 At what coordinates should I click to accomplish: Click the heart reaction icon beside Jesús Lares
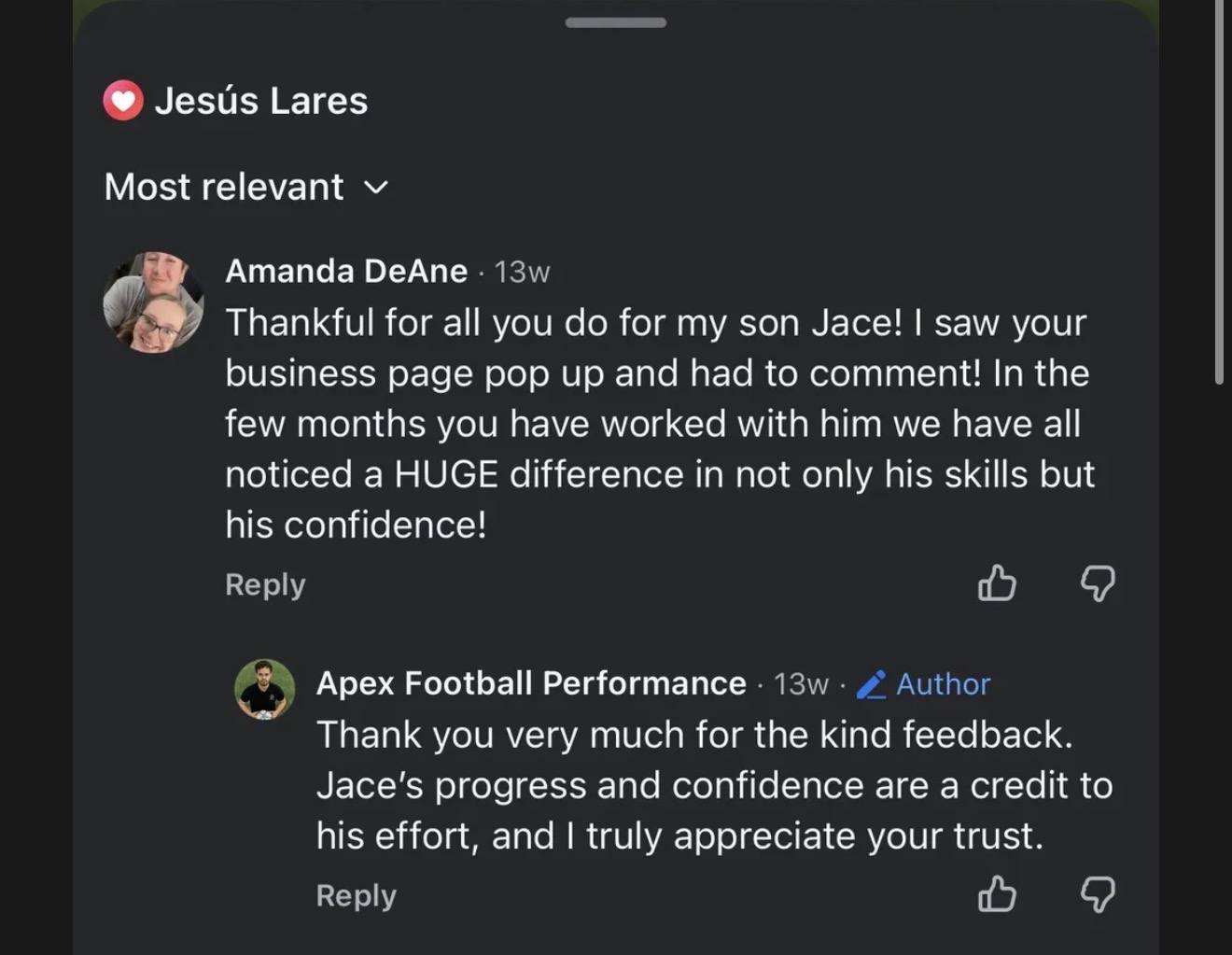[x=123, y=101]
